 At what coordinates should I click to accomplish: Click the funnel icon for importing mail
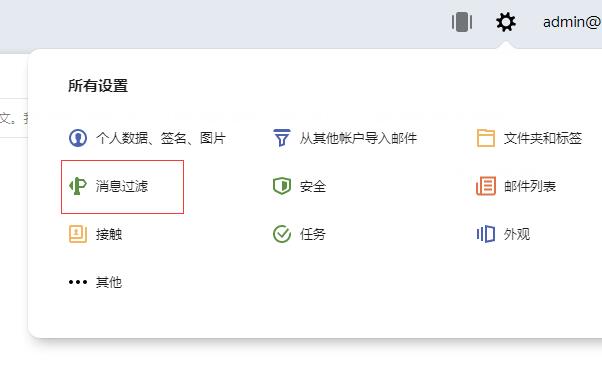click(281, 138)
